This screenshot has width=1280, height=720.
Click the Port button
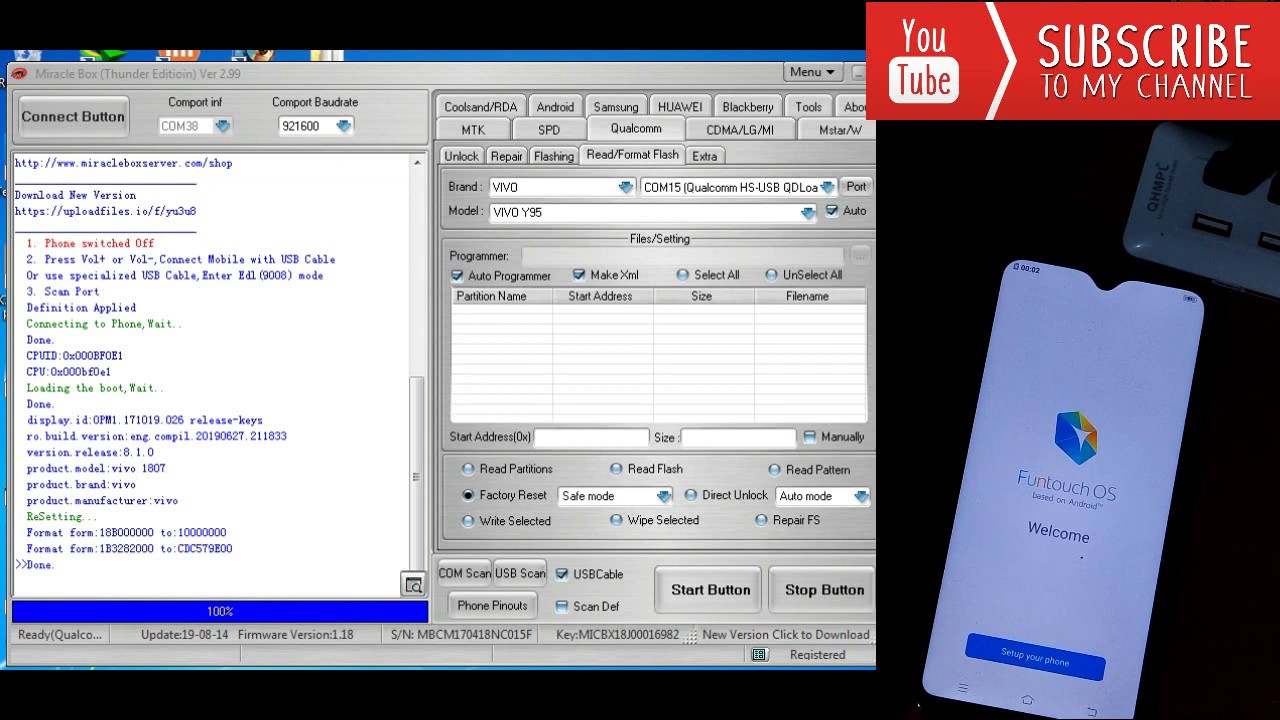856,187
